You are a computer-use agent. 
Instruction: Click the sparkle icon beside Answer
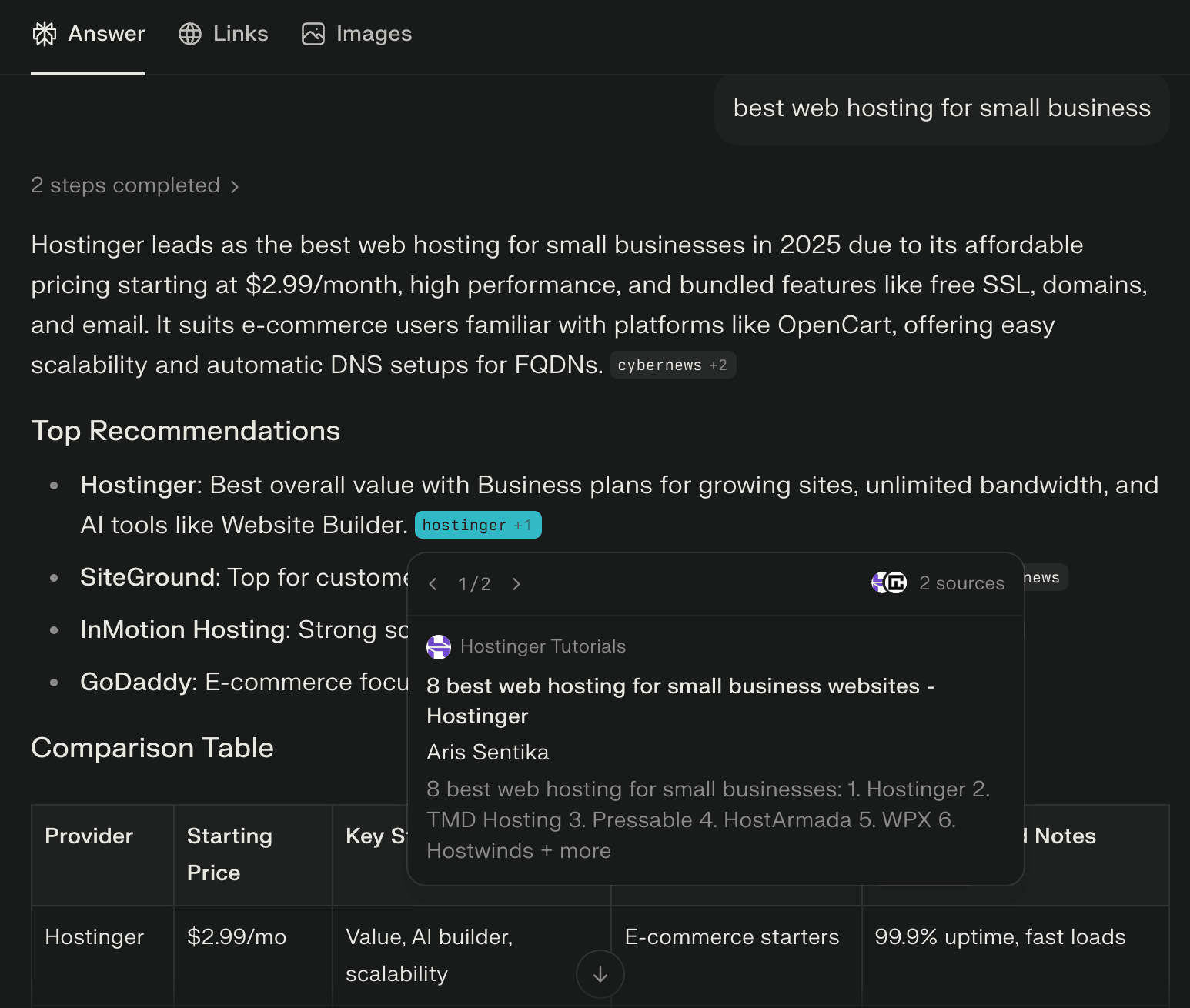pyautogui.click(x=45, y=34)
